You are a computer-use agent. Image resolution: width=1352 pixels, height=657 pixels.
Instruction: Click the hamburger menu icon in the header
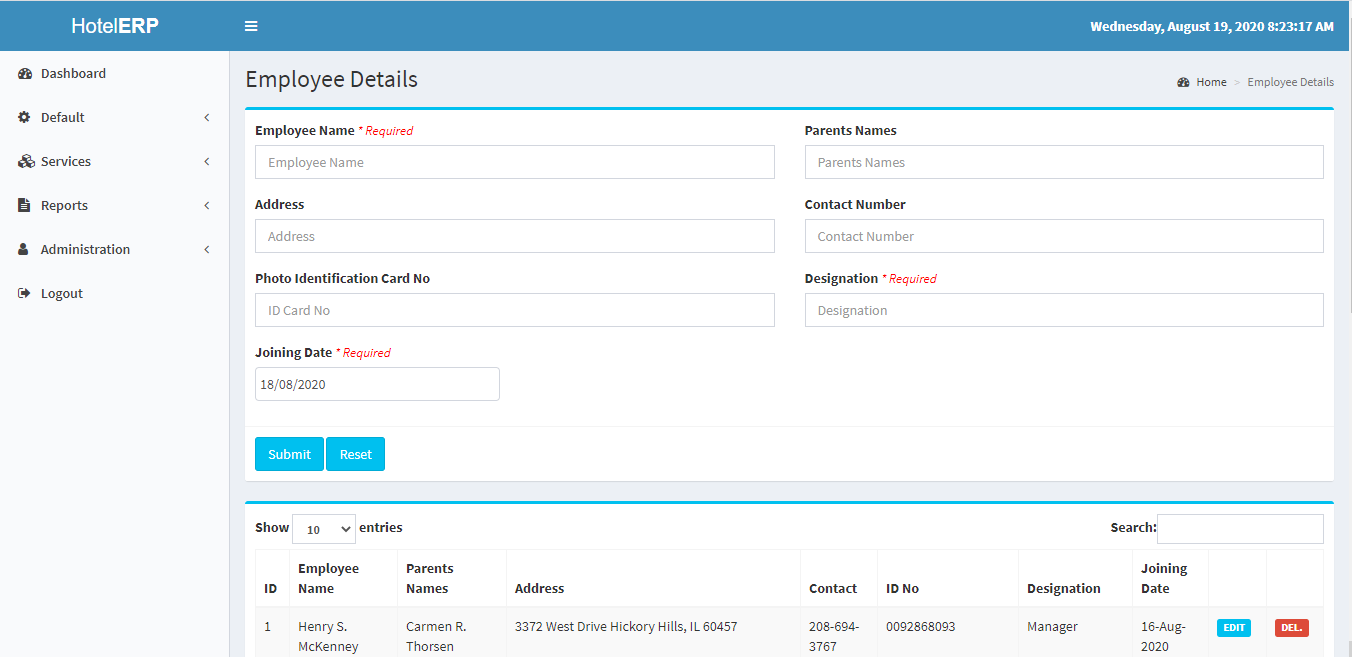click(x=250, y=25)
